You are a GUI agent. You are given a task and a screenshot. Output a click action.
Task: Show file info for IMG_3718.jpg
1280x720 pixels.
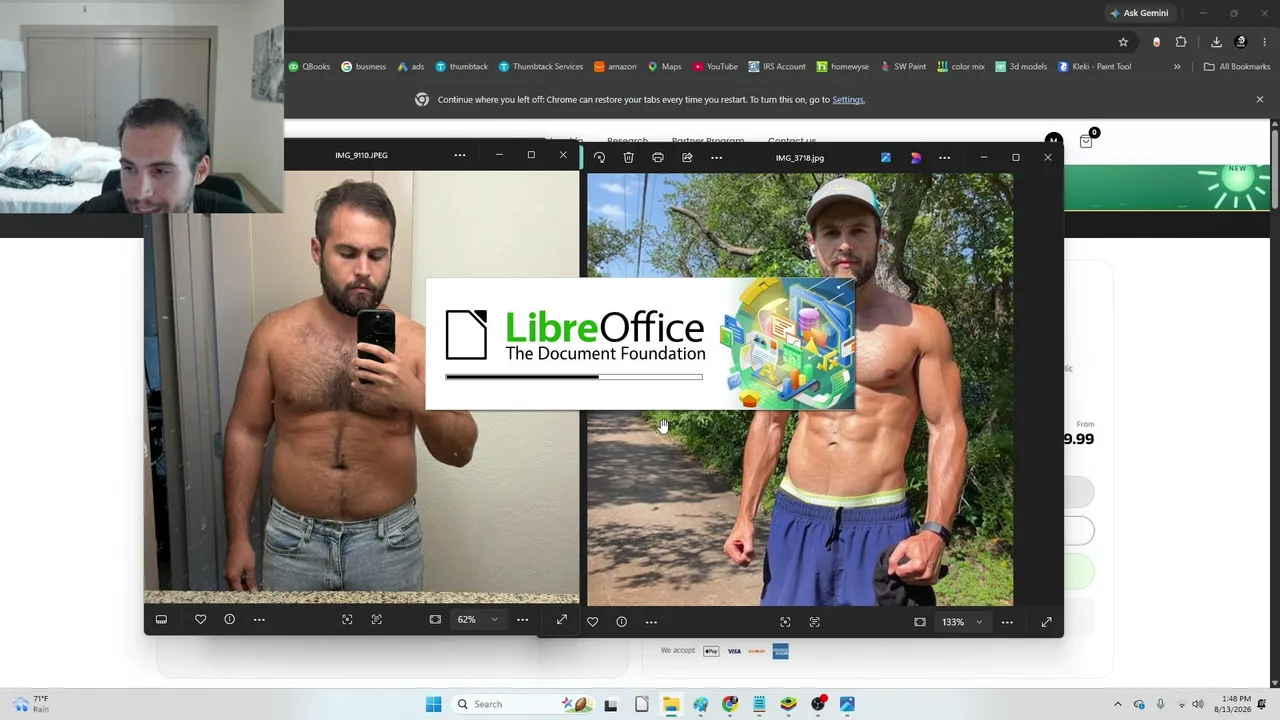621,622
